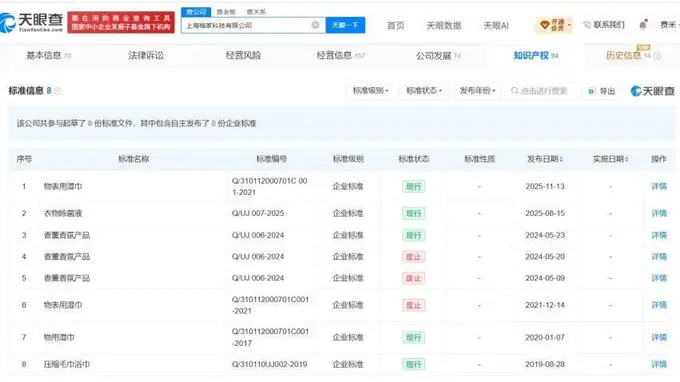
Task: Open notifications bell icon
Action: (x=643, y=25)
